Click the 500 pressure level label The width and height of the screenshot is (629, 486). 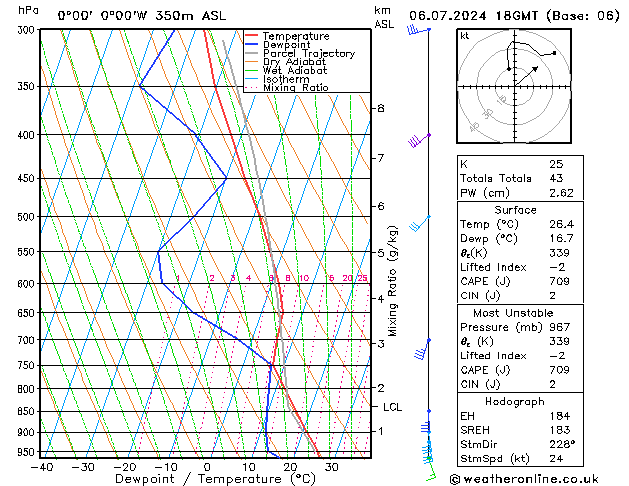28,217
